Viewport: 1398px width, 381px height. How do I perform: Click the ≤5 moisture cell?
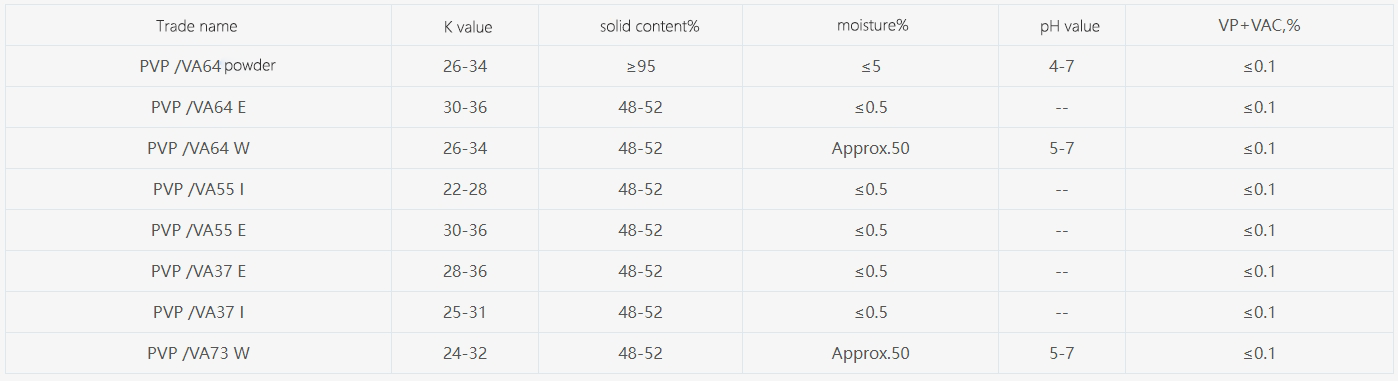(x=871, y=66)
